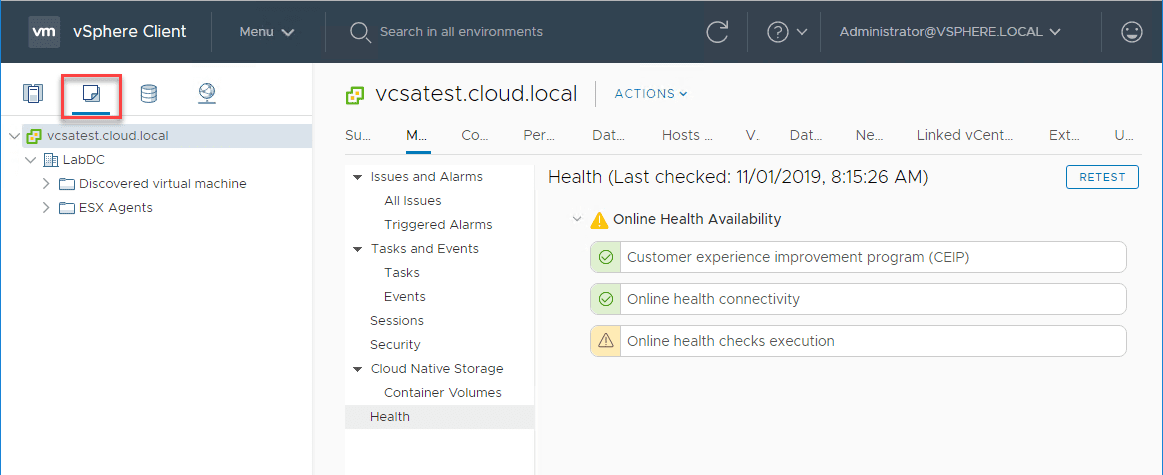
Task: Collapse Online Health Availability section
Action: point(577,219)
